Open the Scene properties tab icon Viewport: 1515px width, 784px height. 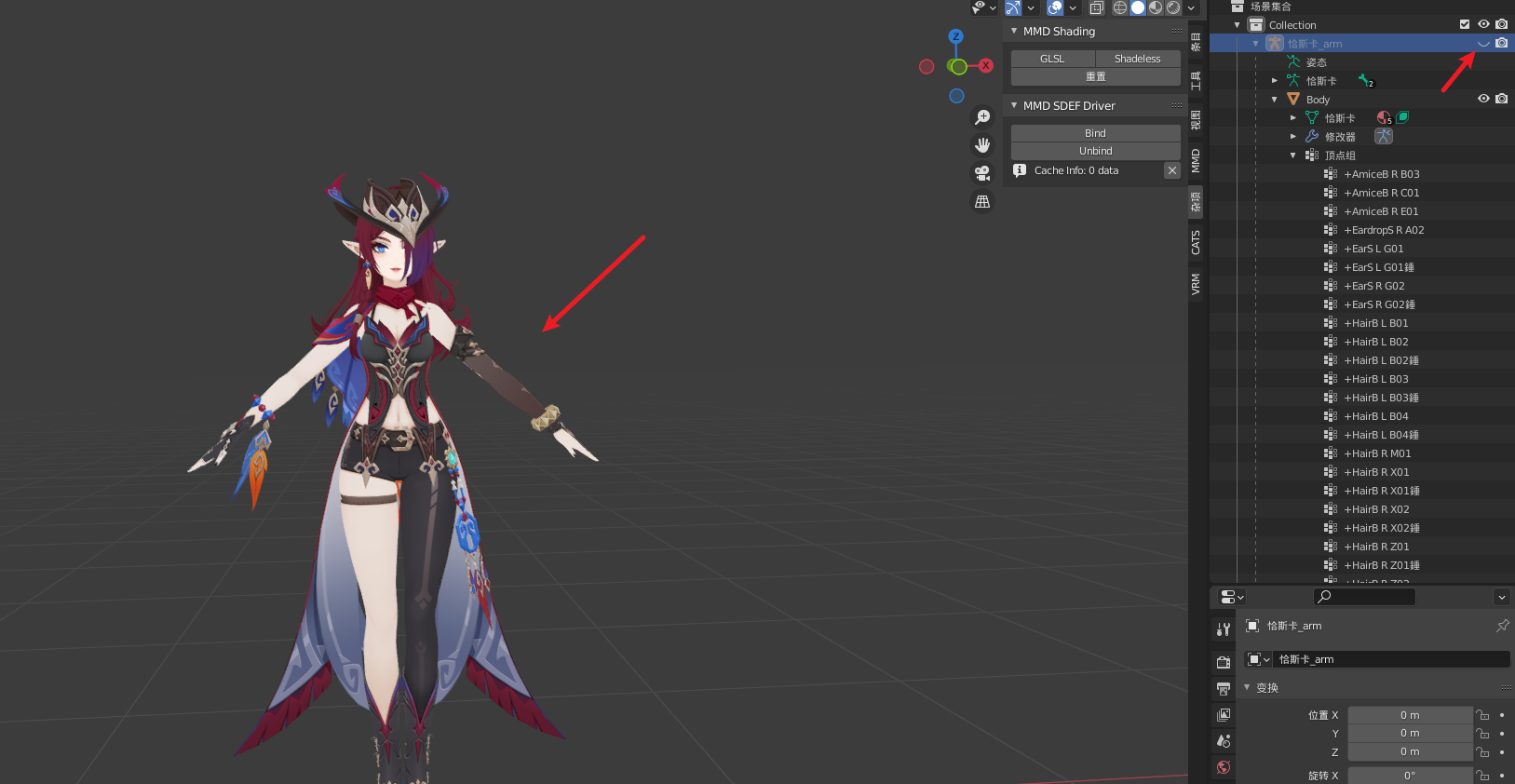(1224, 740)
